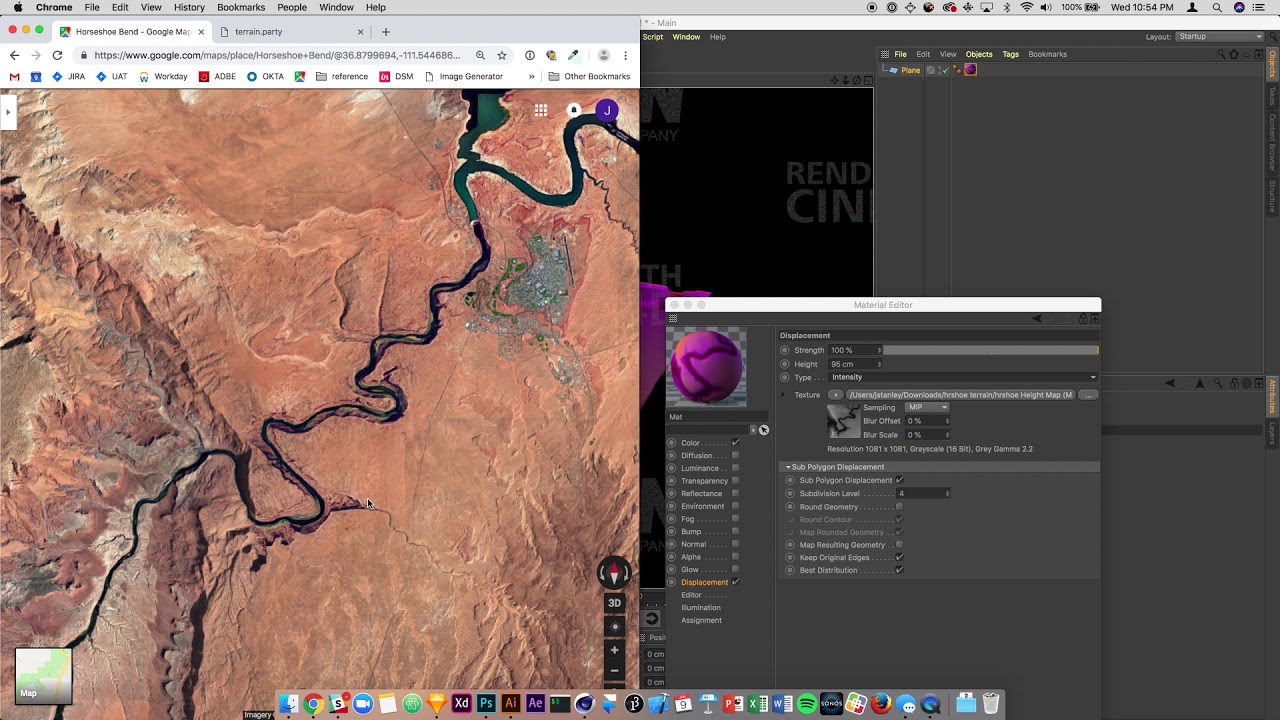This screenshot has width=1280, height=720.
Task: Enable the Bump channel checkbox
Action: pyautogui.click(x=735, y=531)
